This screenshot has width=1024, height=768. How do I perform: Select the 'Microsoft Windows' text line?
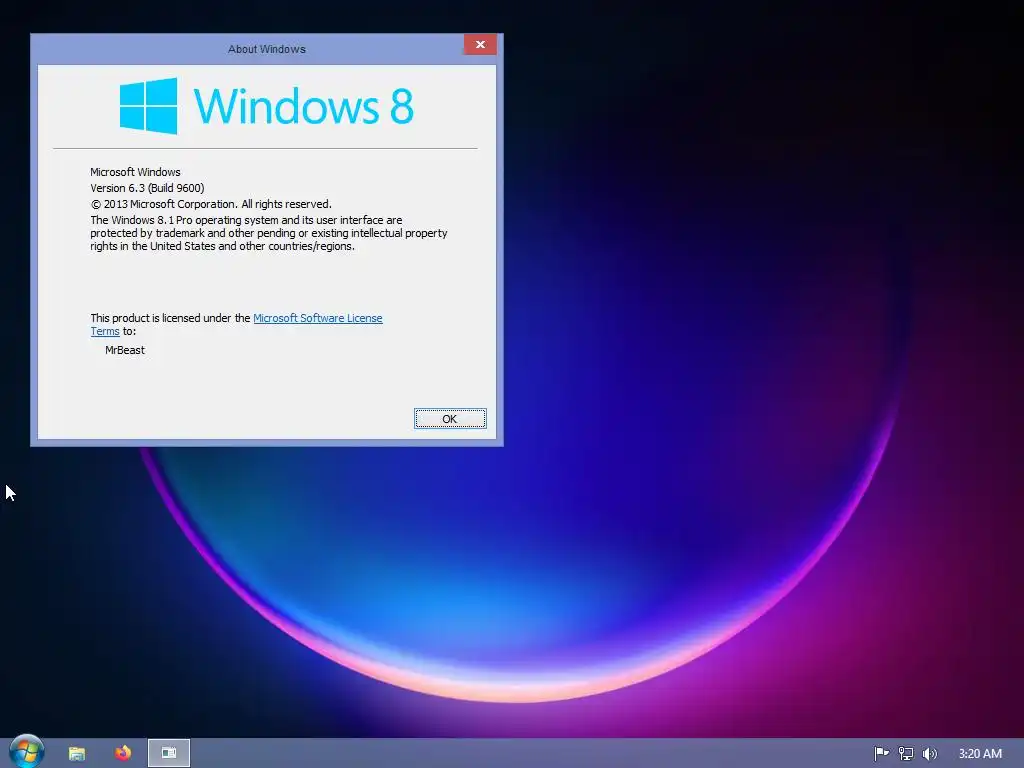(x=135, y=172)
